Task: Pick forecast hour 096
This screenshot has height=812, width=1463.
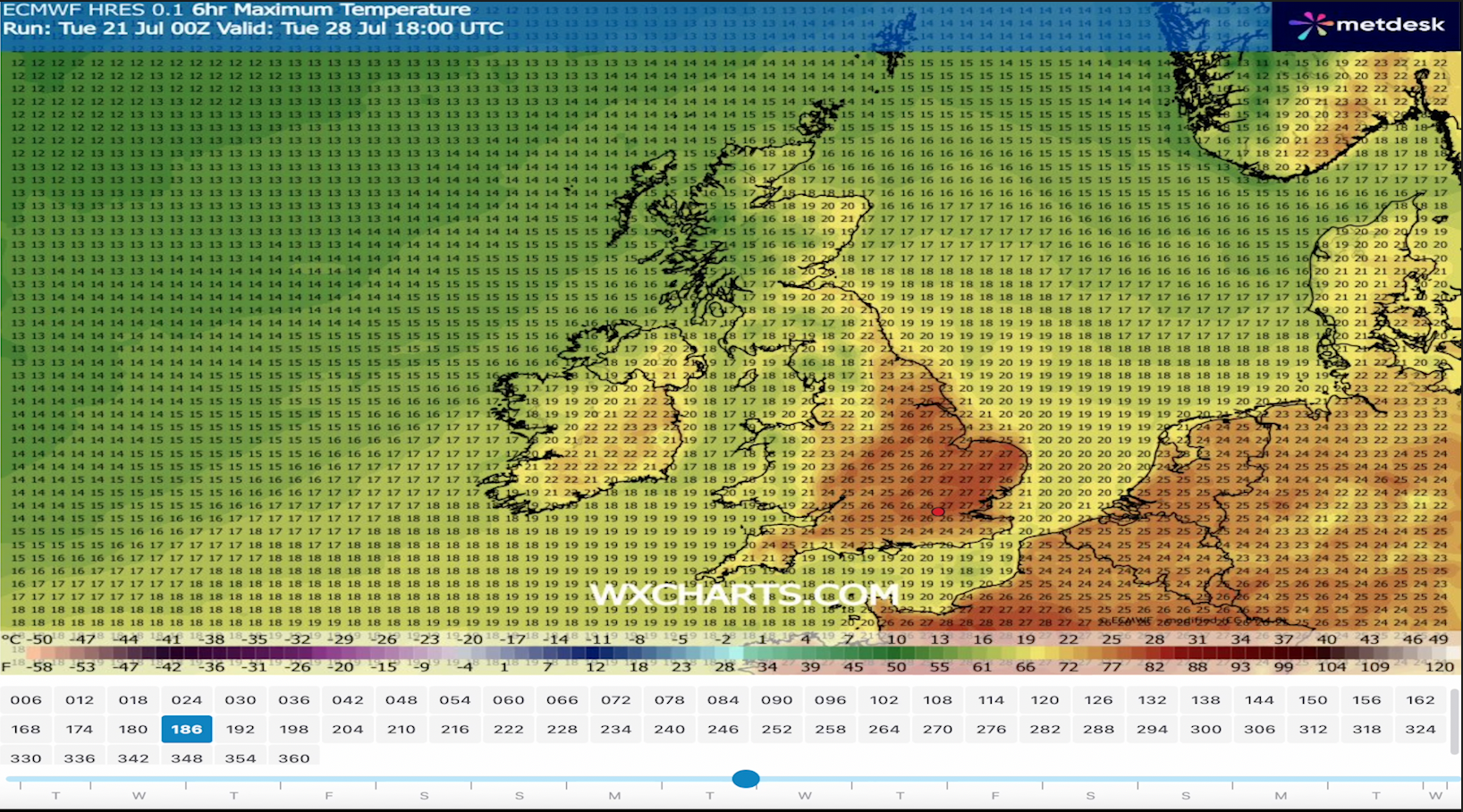Action: click(x=831, y=700)
